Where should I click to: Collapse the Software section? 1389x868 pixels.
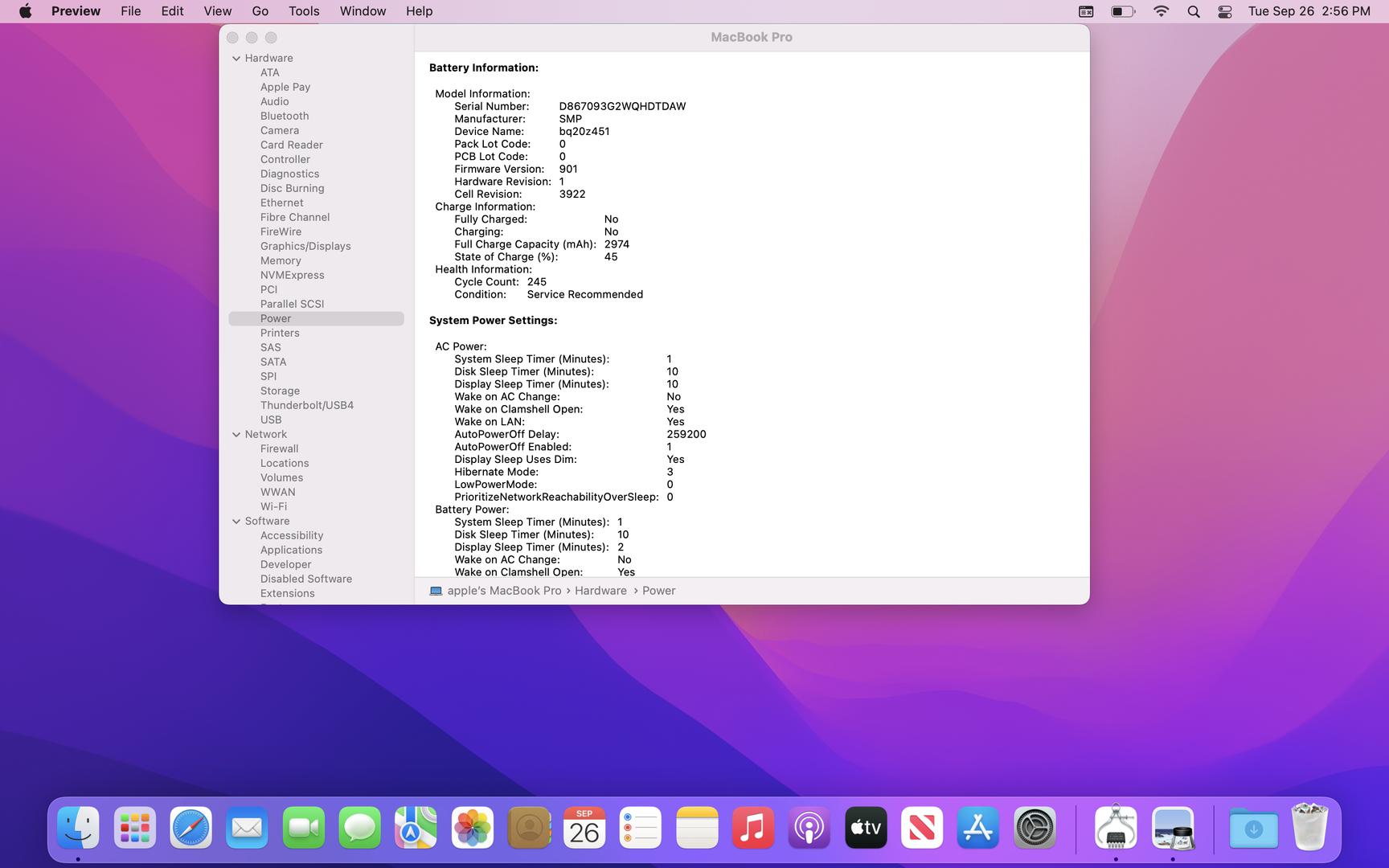[x=236, y=521]
